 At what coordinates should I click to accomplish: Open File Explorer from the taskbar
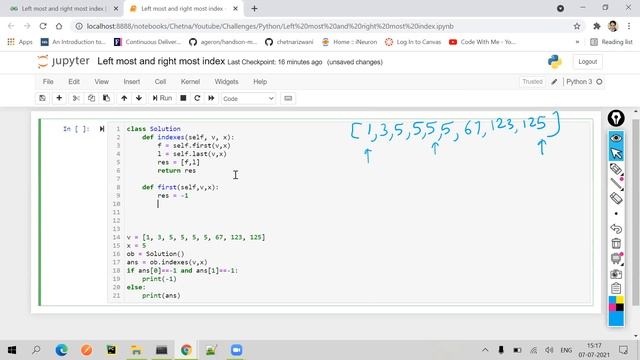point(136,350)
